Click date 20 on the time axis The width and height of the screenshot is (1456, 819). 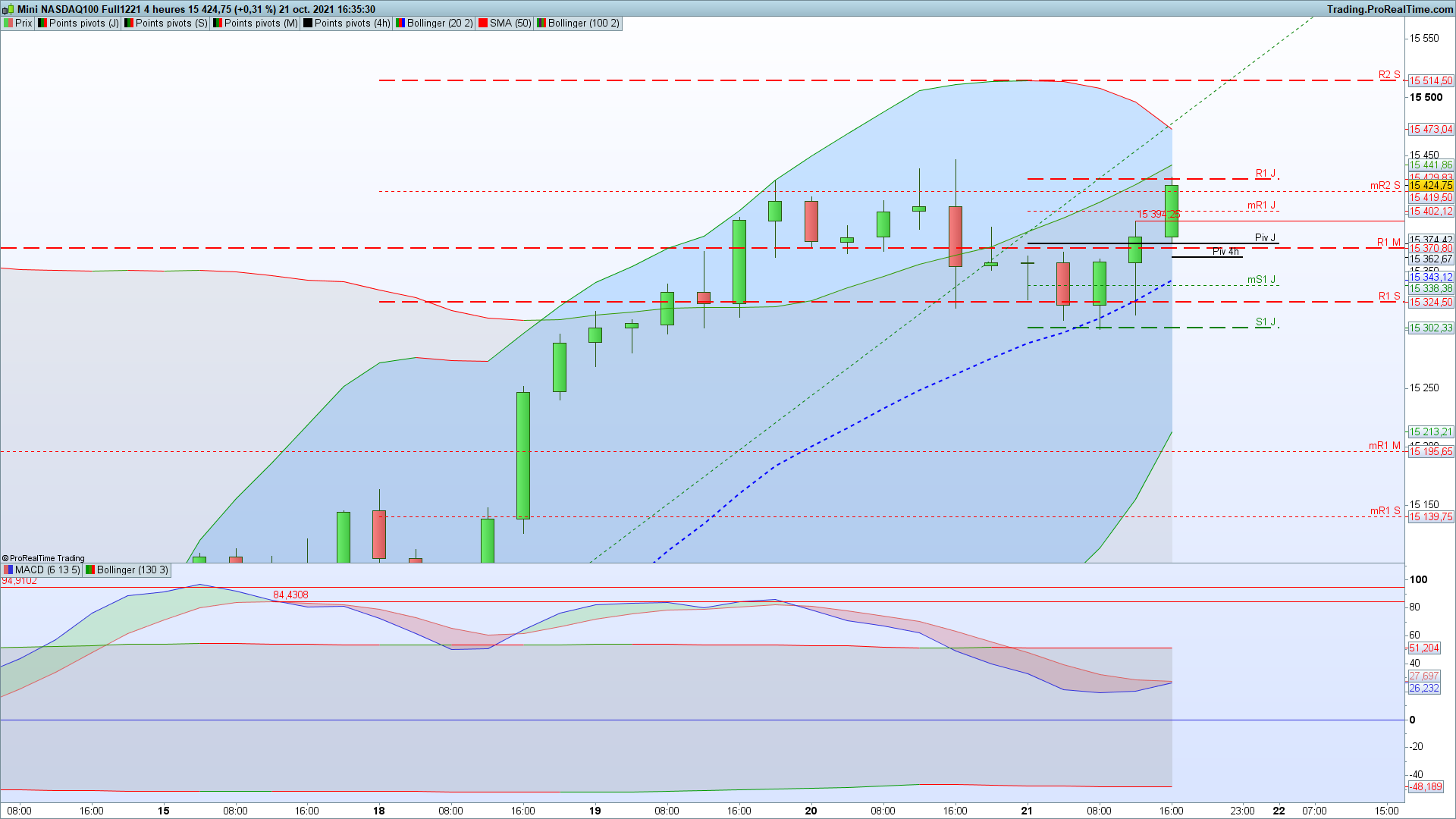[x=811, y=811]
